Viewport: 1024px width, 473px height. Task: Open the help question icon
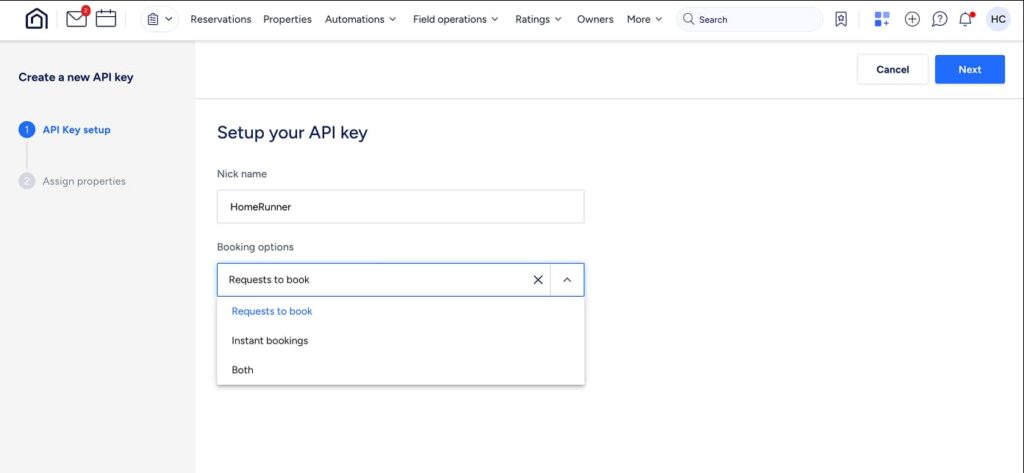tap(939, 20)
